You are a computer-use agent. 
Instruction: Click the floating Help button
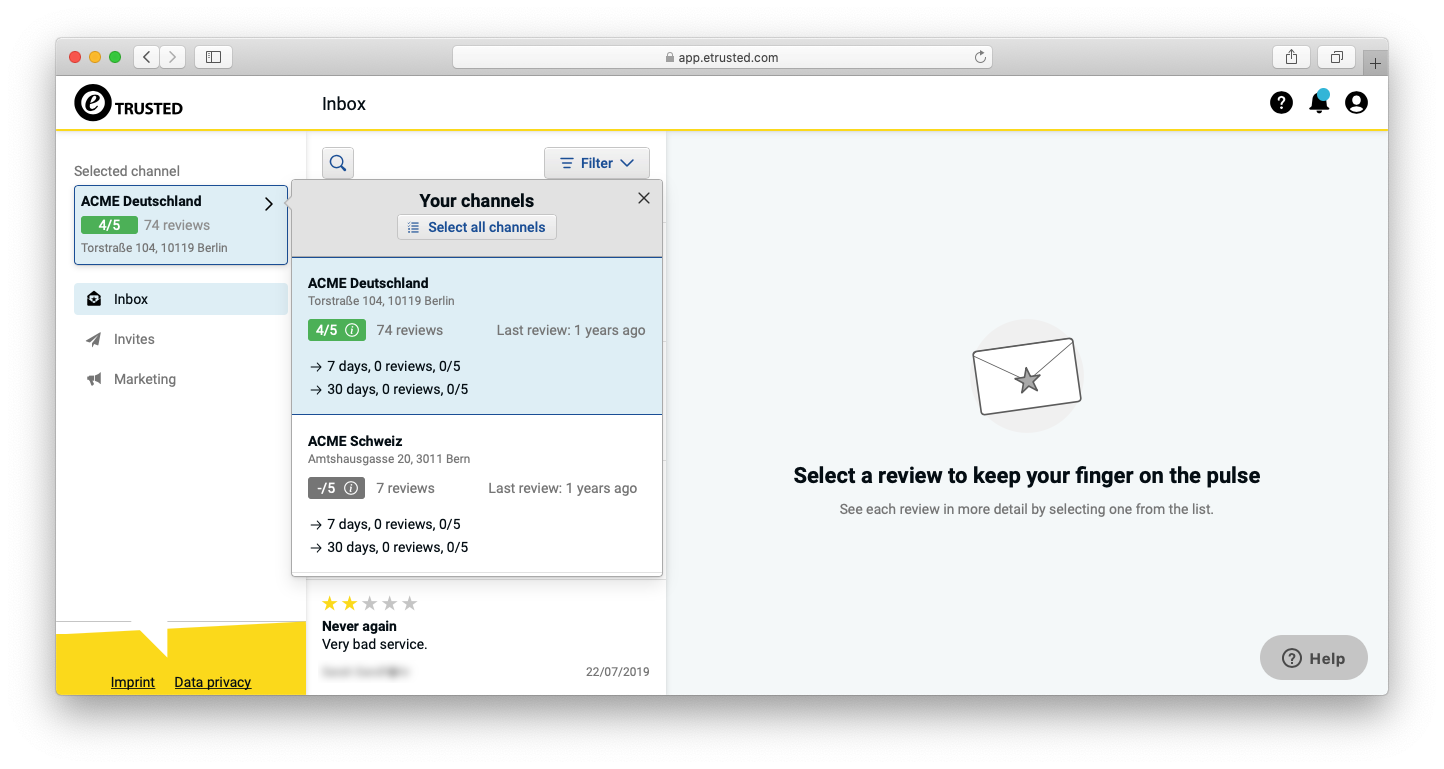(x=1313, y=658)
